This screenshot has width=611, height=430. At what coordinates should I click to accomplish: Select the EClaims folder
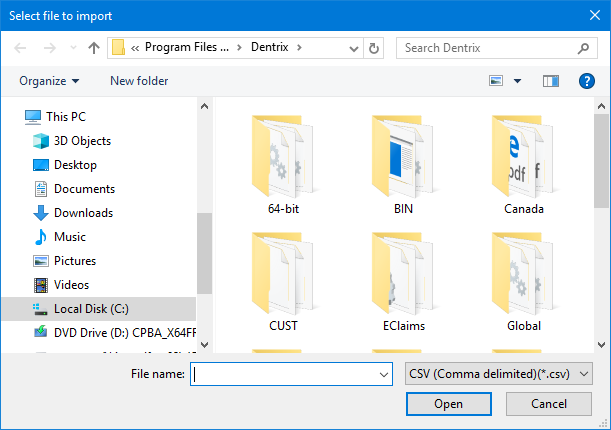[x=404, y=281]
